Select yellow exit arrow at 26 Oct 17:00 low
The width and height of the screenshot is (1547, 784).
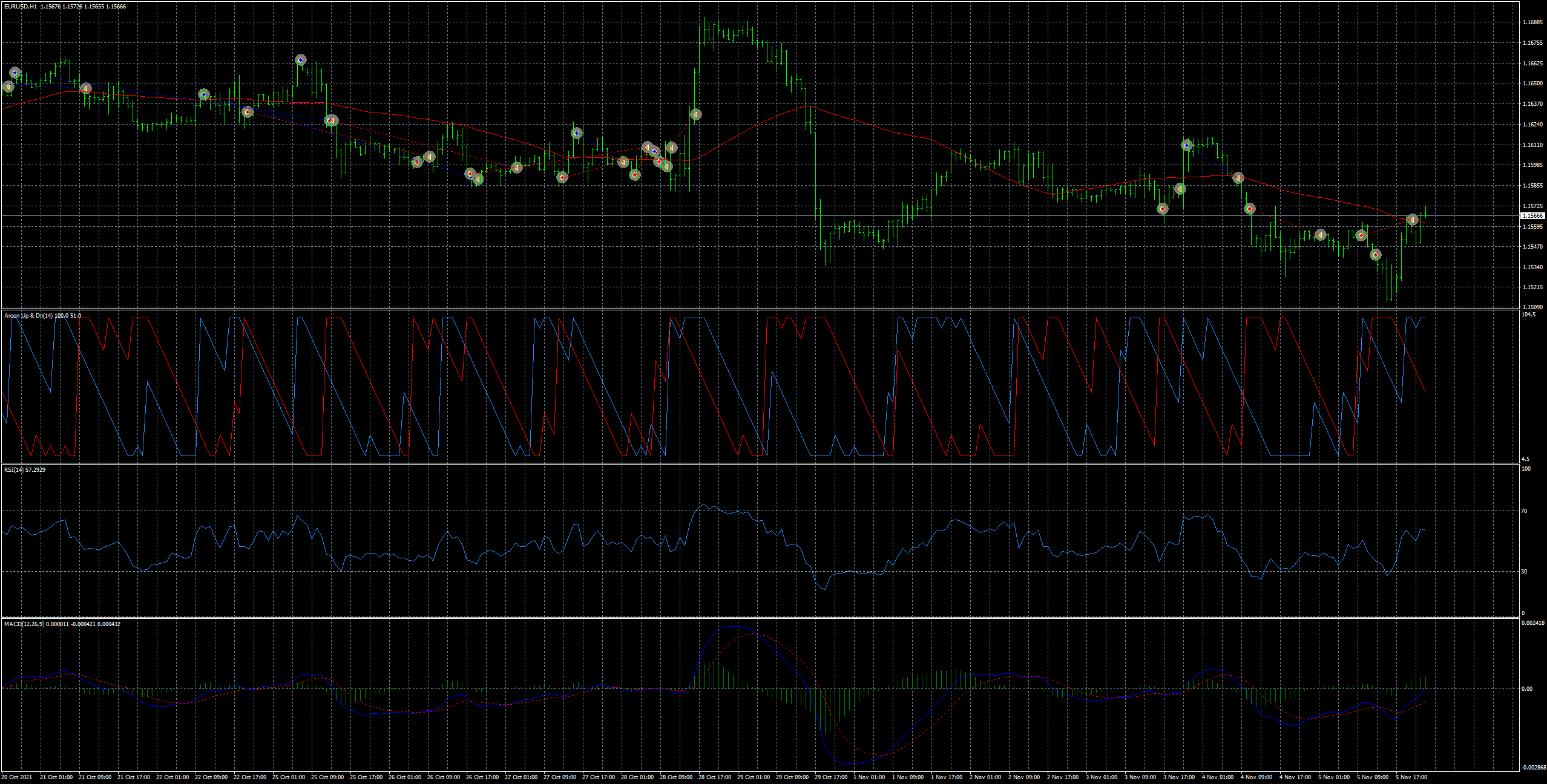(478, 179)
